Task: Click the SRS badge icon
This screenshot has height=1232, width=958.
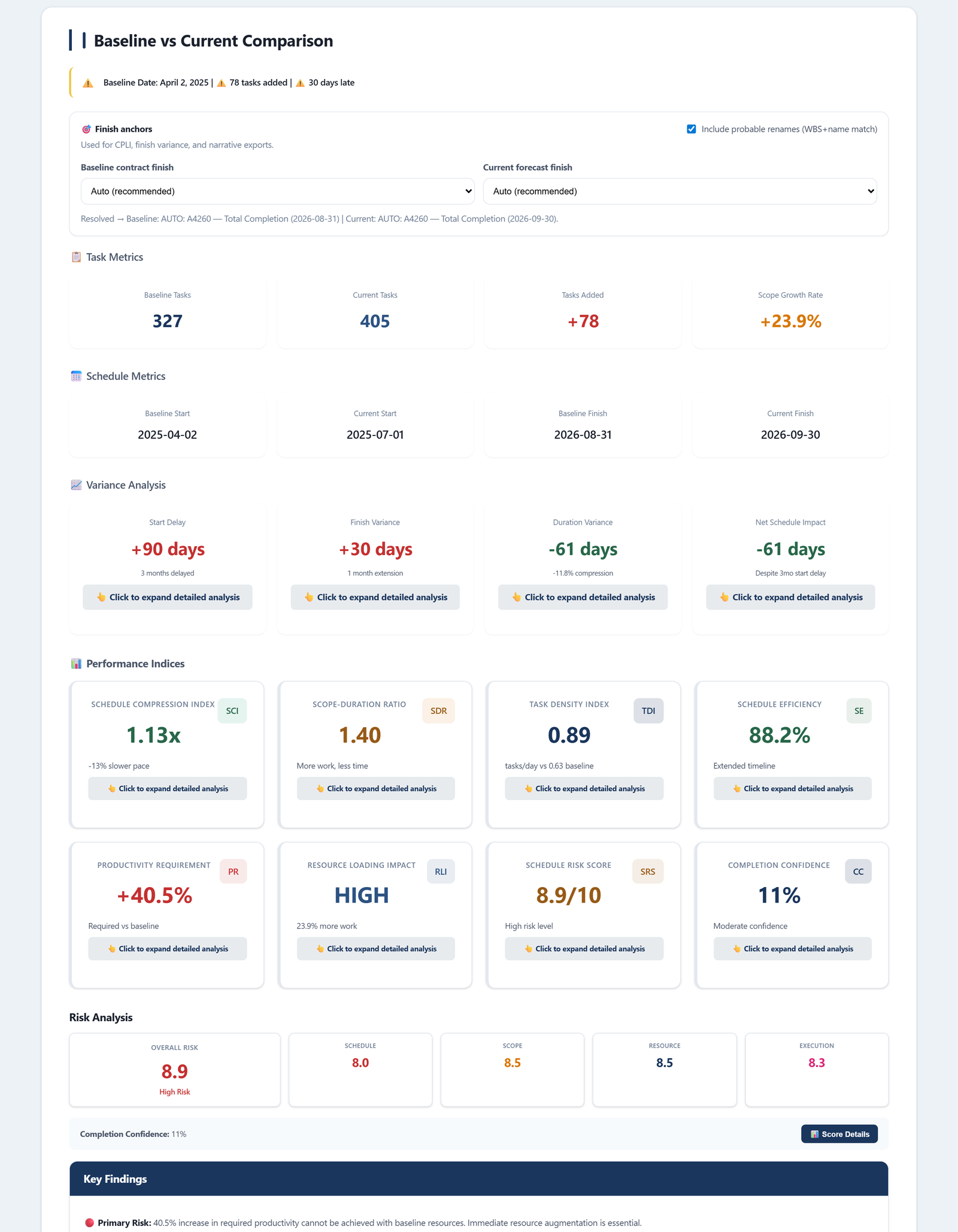Action: coord(647,871)
